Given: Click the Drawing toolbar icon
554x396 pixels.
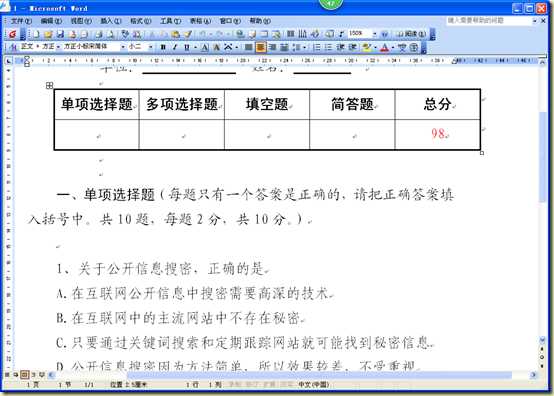Looking at the screenshot, I should (x=315, y=34).
